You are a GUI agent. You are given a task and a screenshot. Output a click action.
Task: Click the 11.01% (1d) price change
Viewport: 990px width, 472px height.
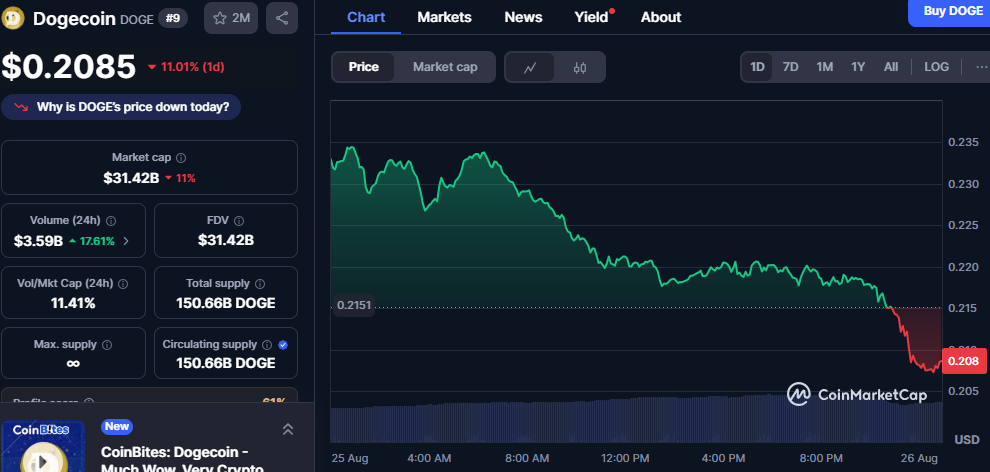(186, 67)
